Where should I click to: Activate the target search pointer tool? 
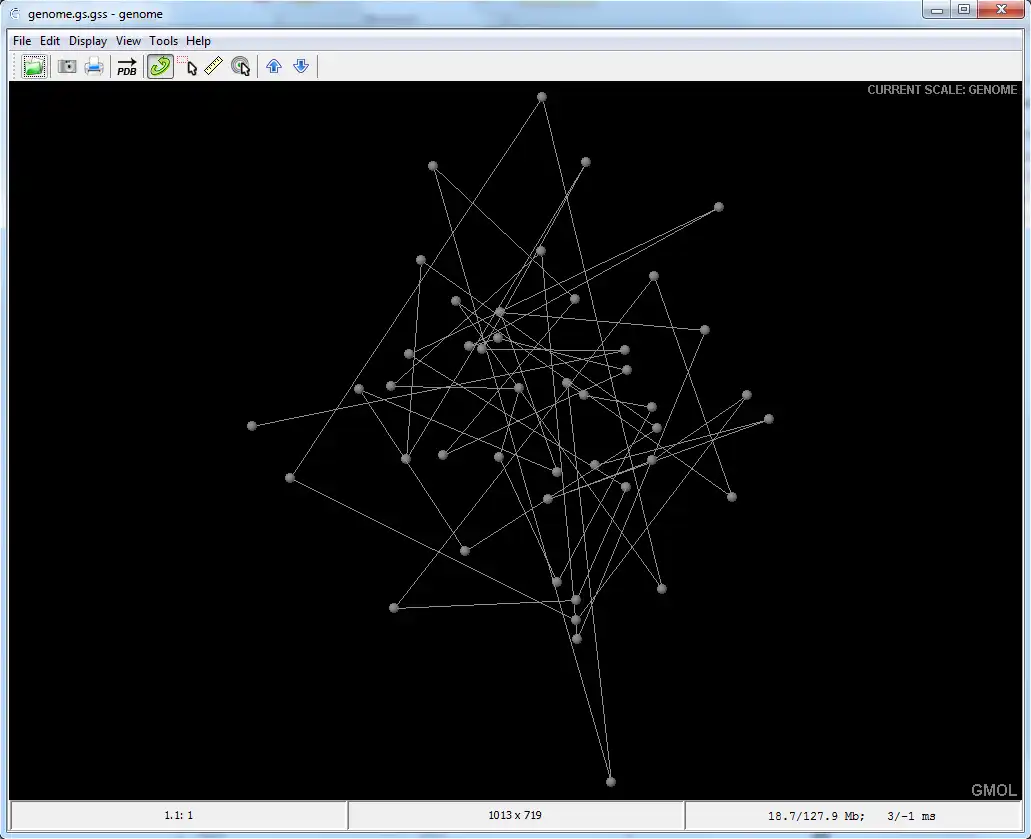pyautogui.click(x=241, y=66)
